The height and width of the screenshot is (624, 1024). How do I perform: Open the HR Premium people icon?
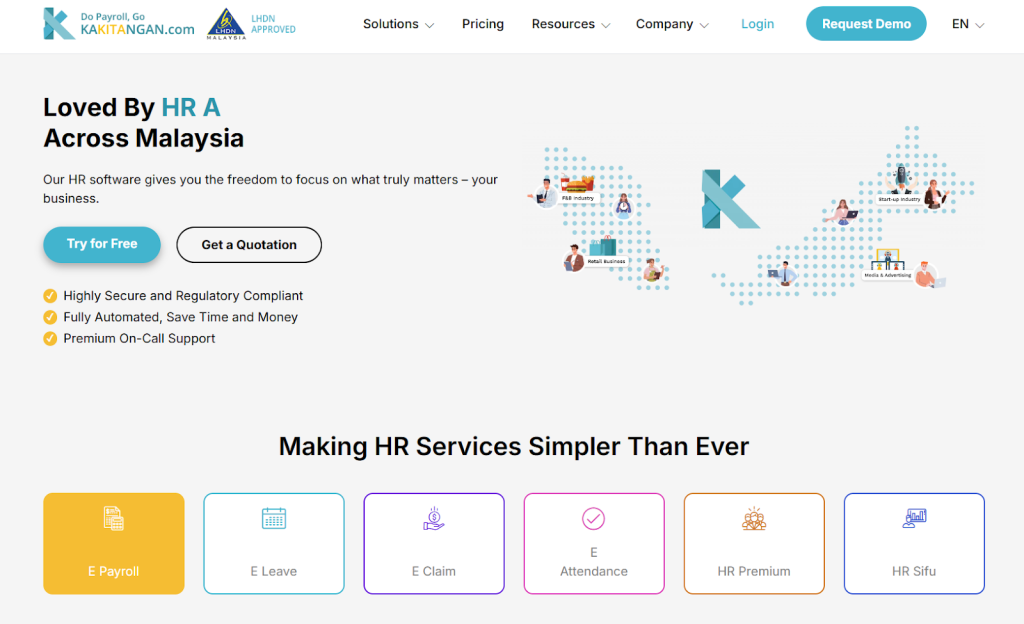pyautogui.click(x=754, y=518)
